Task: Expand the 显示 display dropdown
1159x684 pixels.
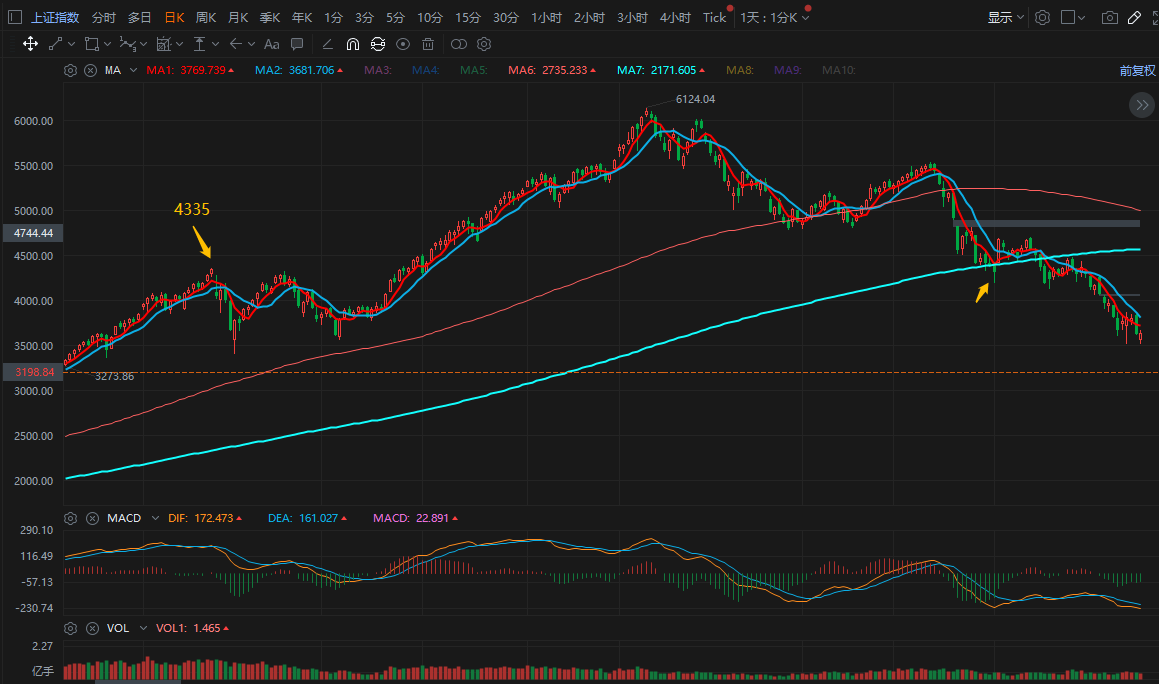Action: pyautogui.click(x=1005, y=17)
